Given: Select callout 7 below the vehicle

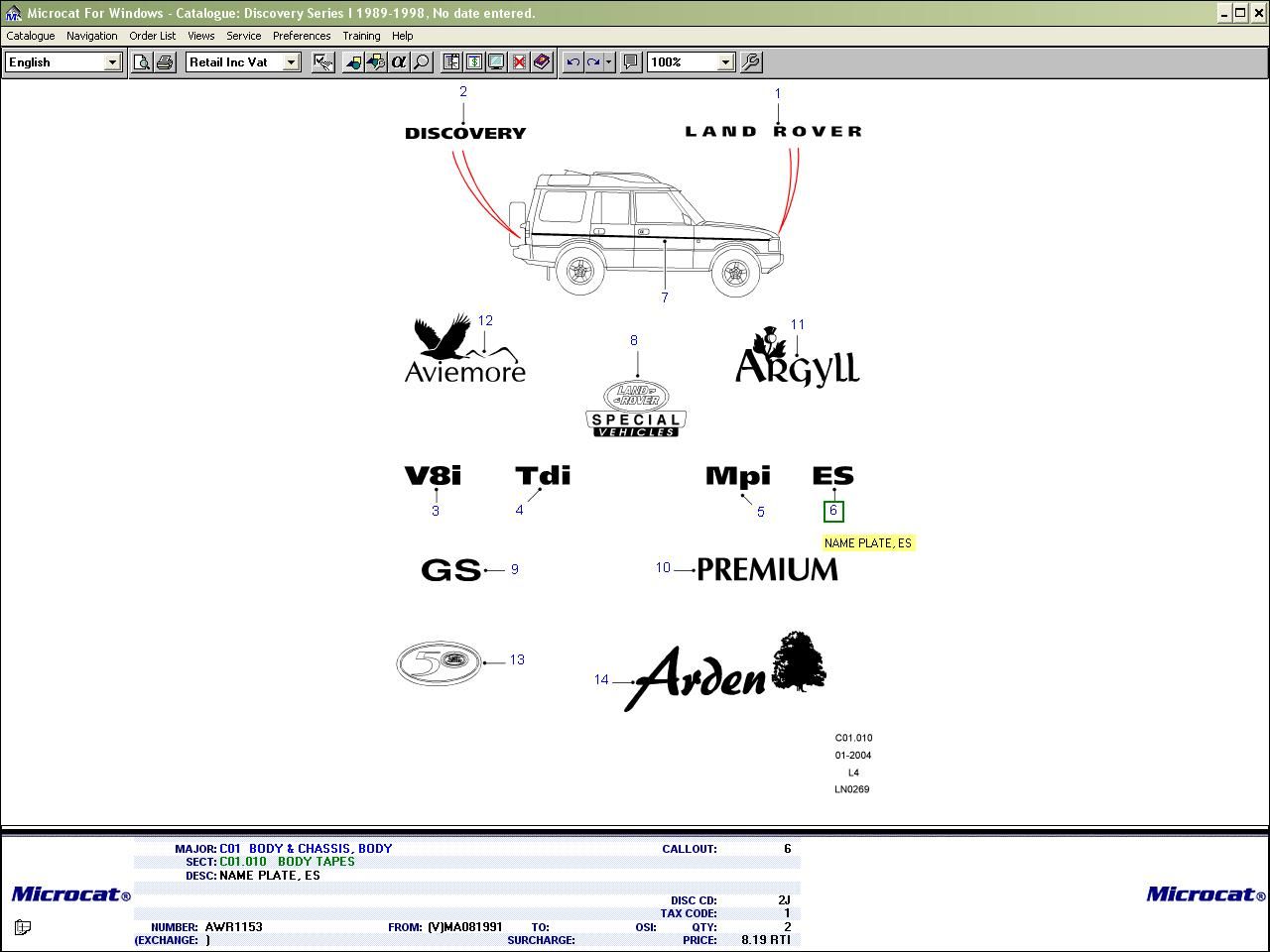Looking at the screenshot, I should 664,297.
